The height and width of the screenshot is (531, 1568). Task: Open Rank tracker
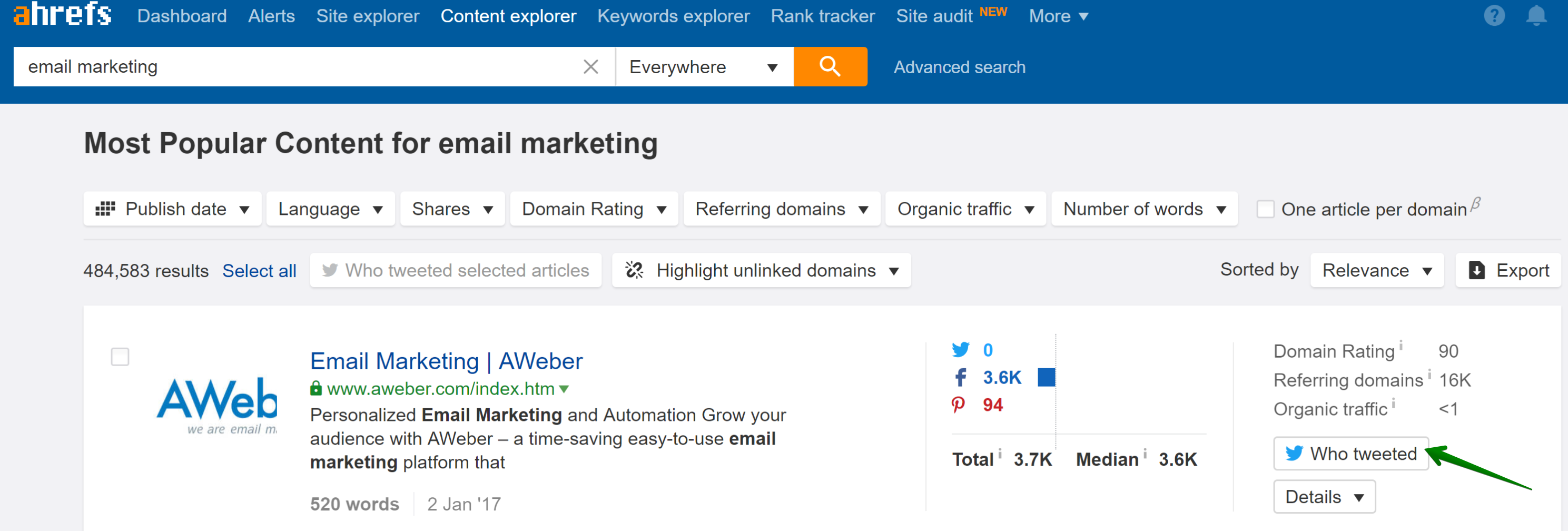pos(822,16)
